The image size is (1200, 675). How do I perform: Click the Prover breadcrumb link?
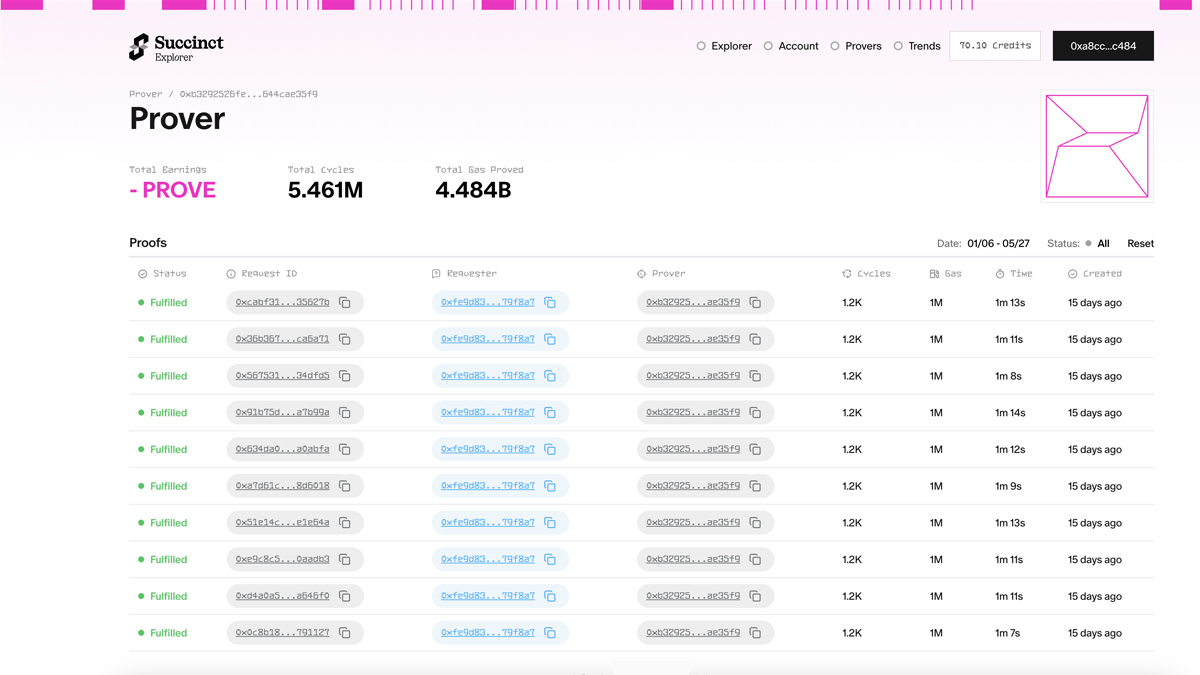(145, 94)
